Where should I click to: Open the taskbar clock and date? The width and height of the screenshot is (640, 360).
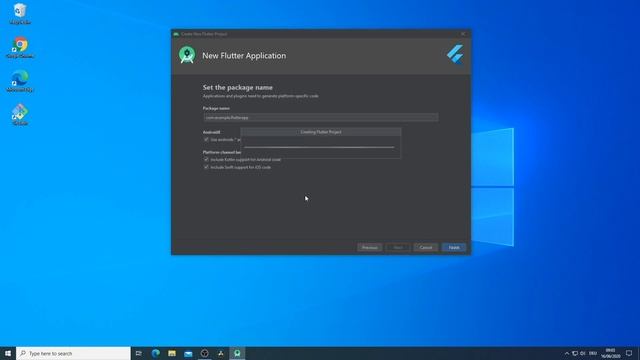(610, 353)
